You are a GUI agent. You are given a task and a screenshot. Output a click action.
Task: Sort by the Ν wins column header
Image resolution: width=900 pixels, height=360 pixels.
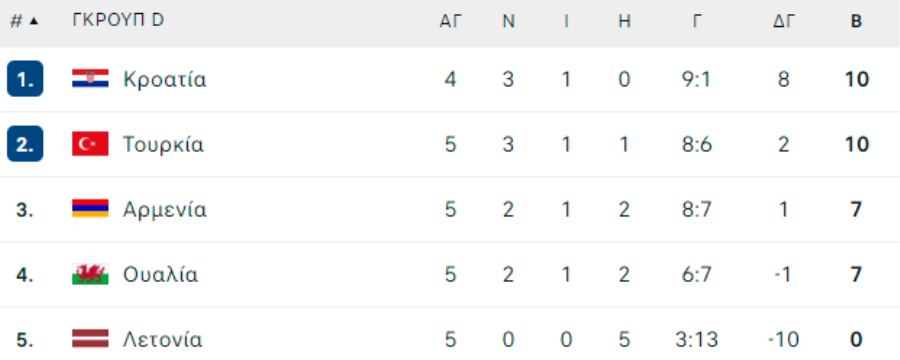[x=509, y=21]
